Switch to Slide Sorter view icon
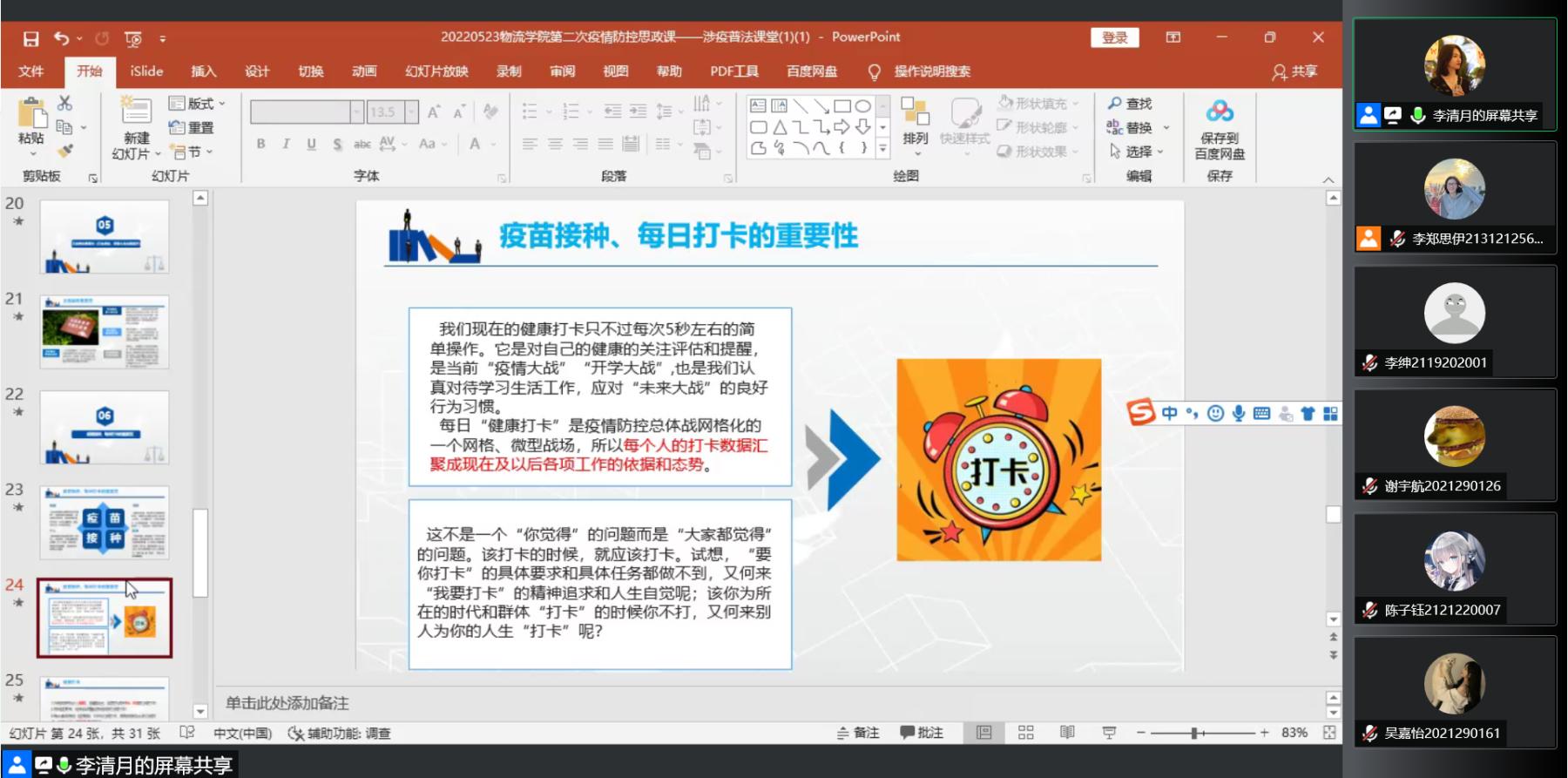Viewport: 1568px width, 778px height. (1025, 733)
